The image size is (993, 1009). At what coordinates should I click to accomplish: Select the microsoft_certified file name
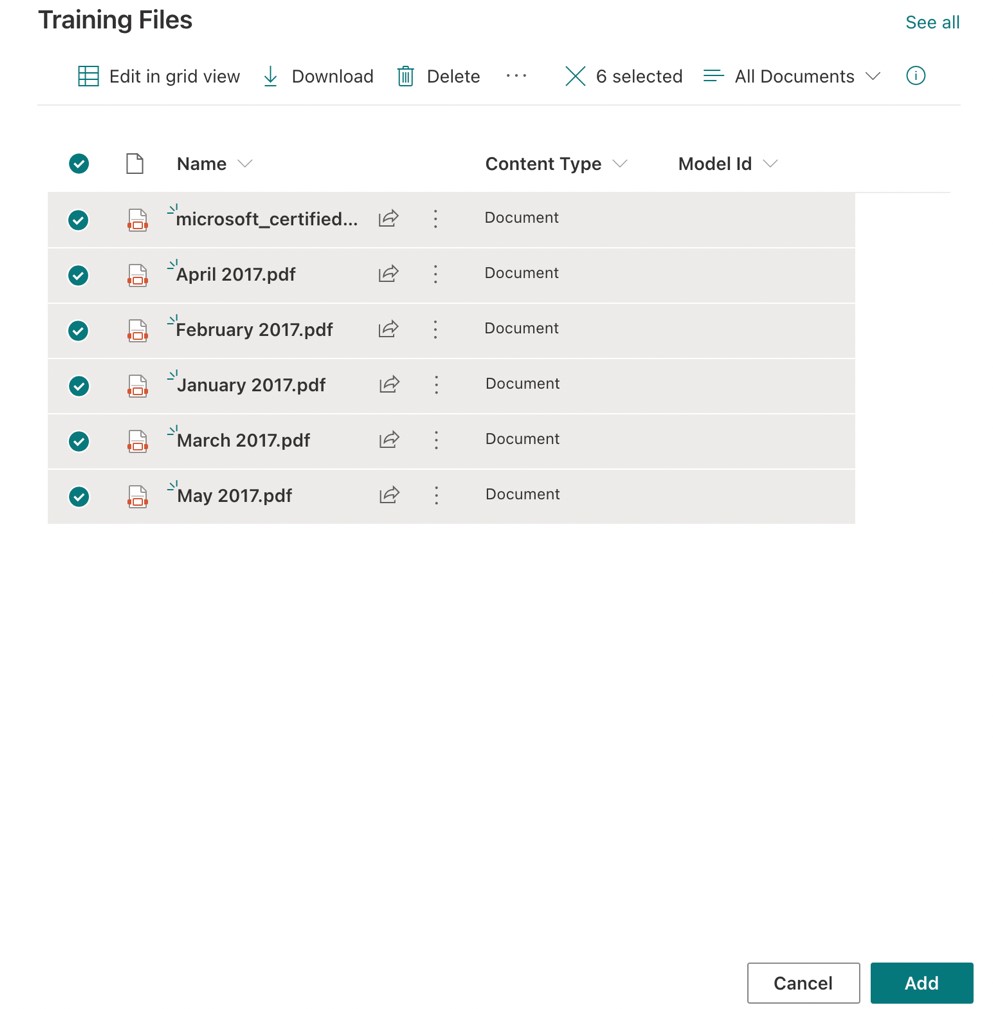point(264,218)
